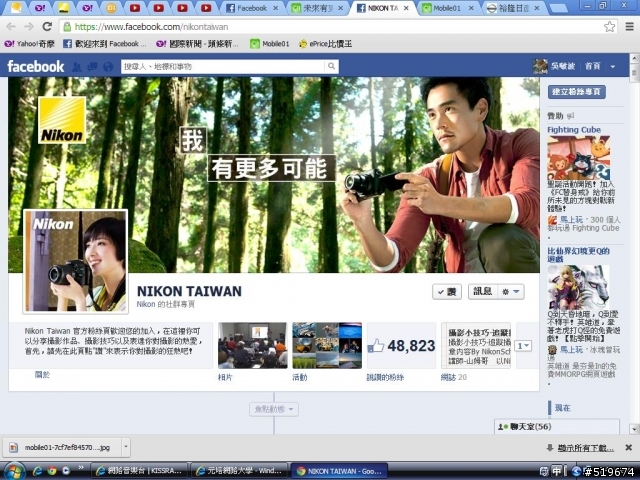Screen dimensions: 640x480
Task: Switch to NIKON TAIWAN taskbar window
Action: (x=339, y=471)
